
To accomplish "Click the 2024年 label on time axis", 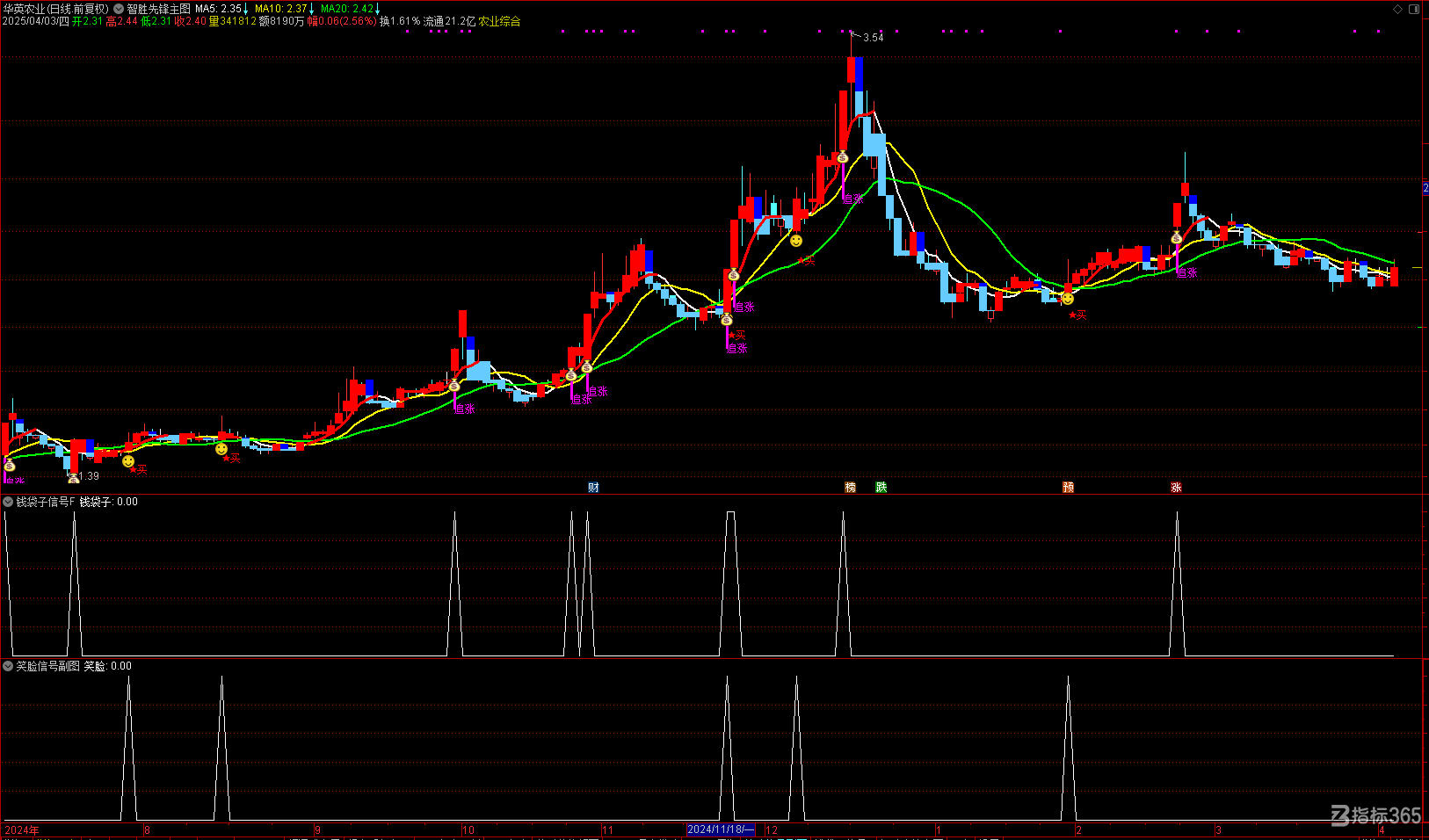I will (x=22, y=829).
